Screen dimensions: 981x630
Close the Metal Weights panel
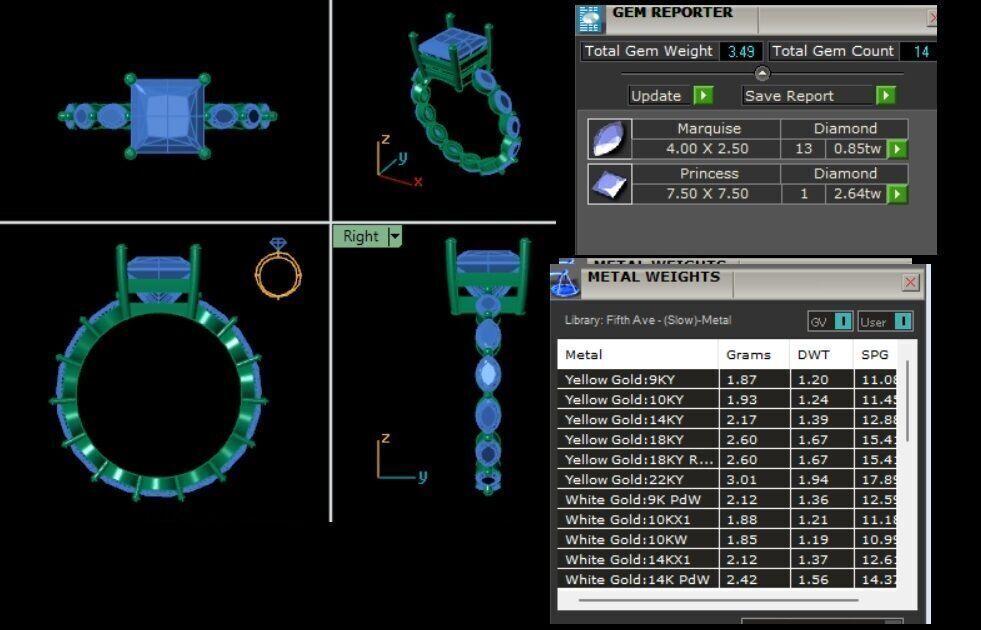[x=911, y=282]
